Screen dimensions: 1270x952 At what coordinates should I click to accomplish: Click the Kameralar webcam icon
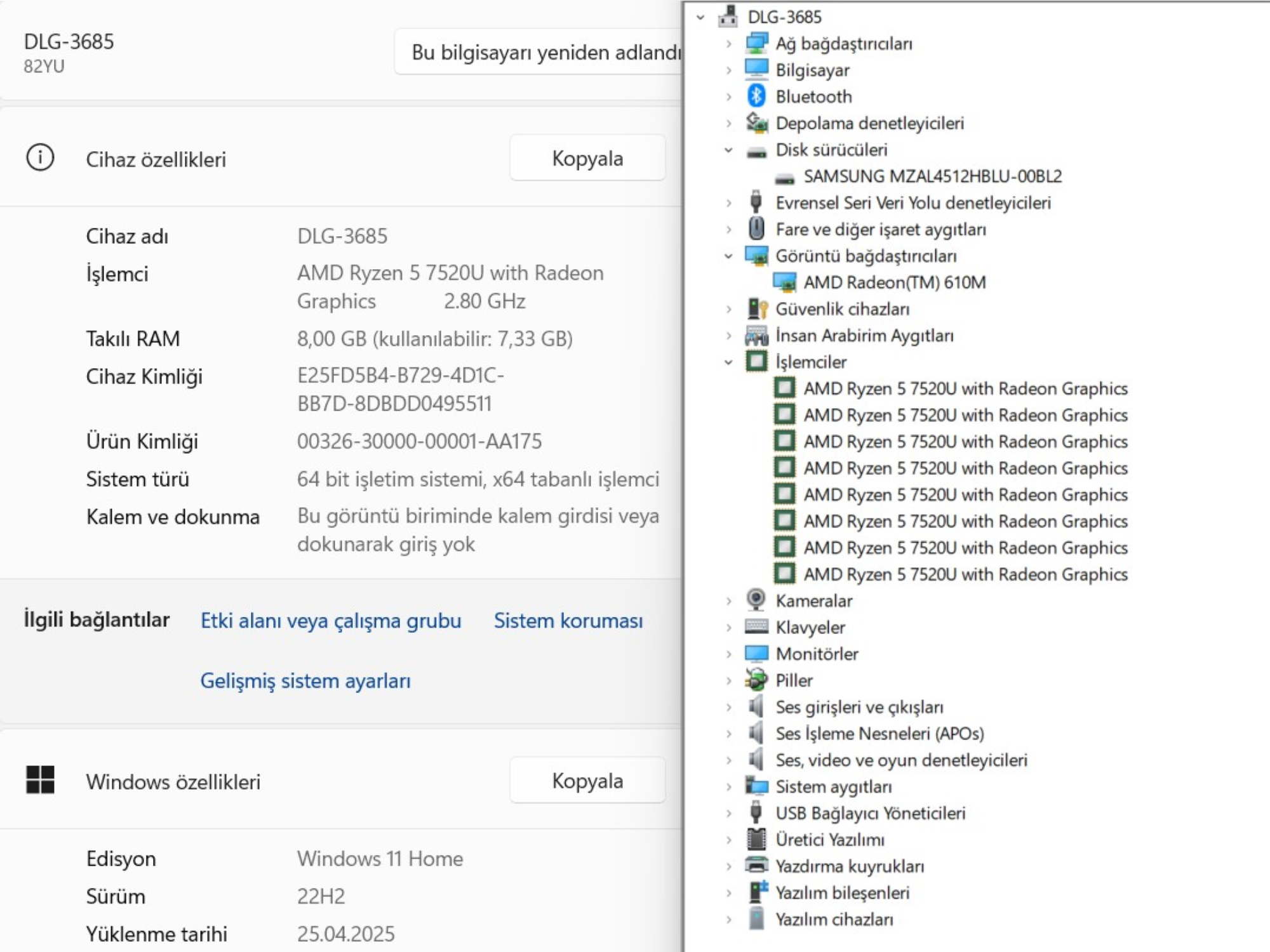coord(756,600)
